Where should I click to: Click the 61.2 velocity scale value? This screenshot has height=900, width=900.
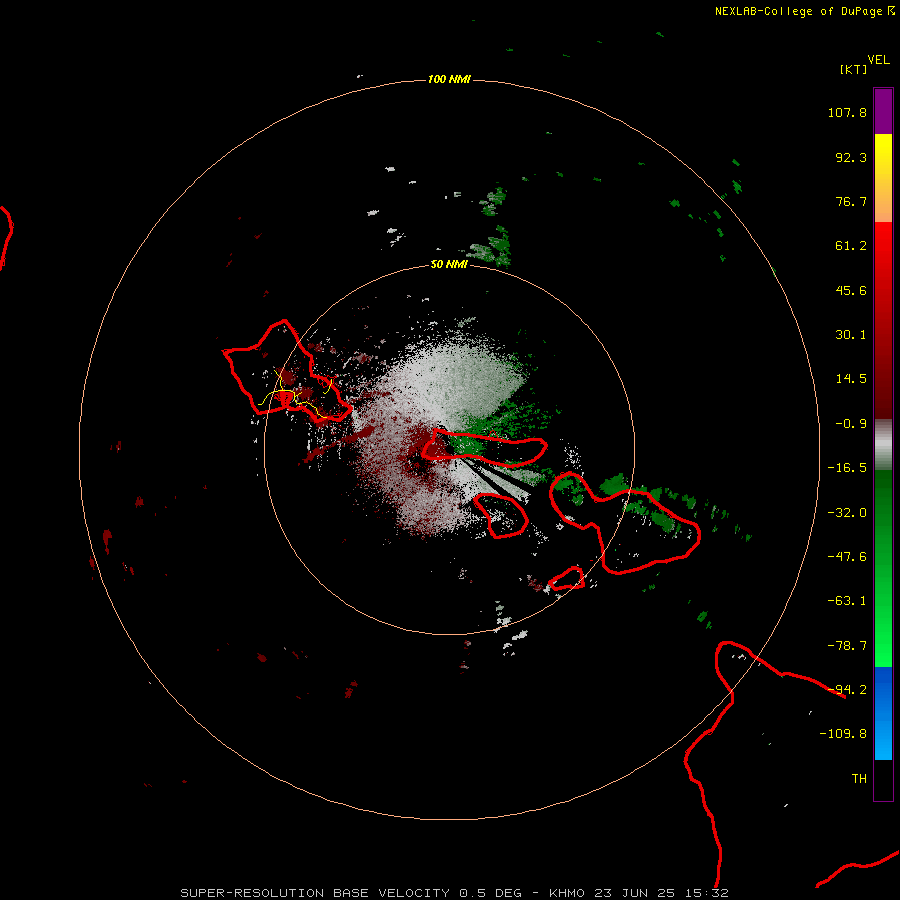pyautogui.click(x=851, y=246)
